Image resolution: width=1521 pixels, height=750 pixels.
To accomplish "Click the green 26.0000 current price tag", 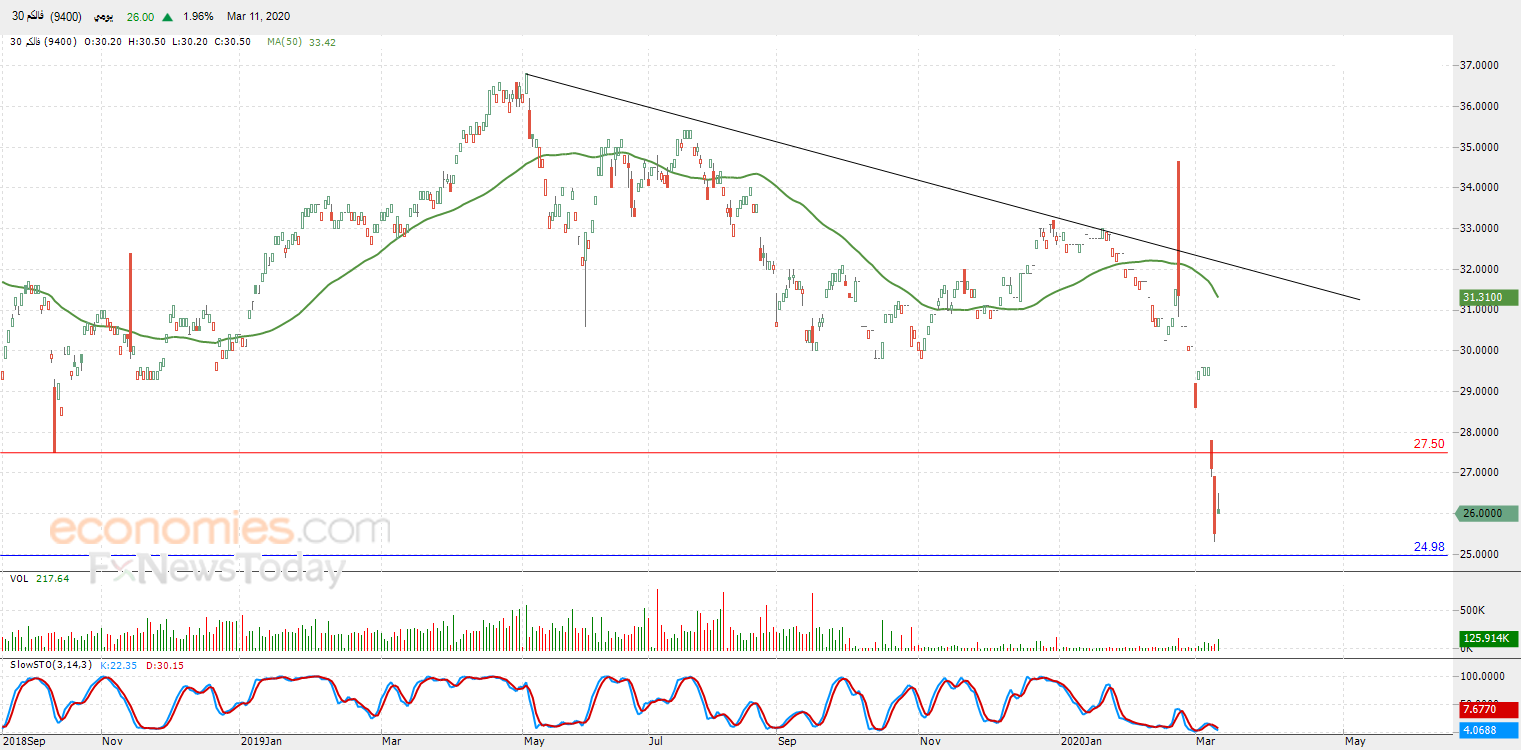I will click(x=1488, y=513).
